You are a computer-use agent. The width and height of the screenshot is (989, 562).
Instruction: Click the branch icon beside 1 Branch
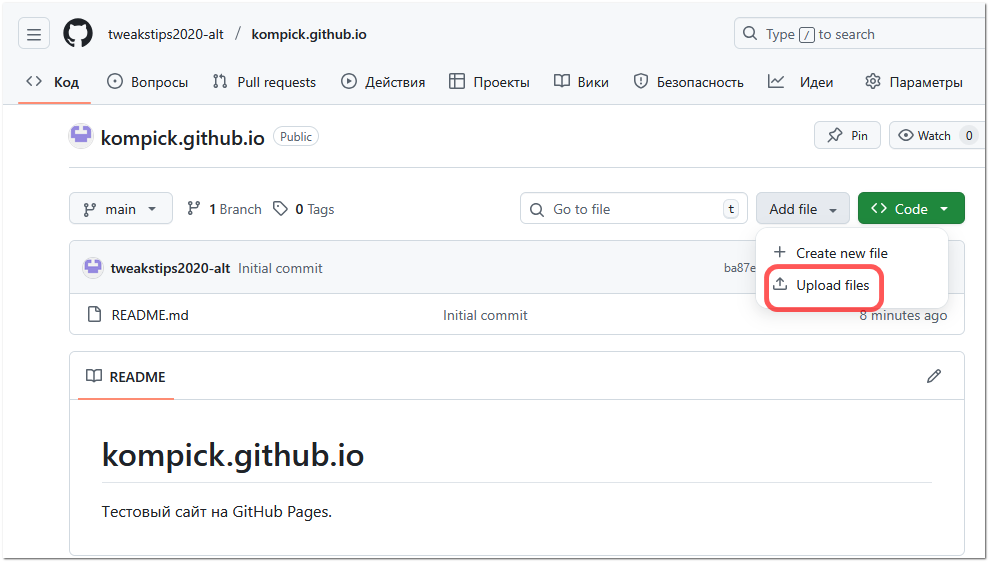click(194, 208)
